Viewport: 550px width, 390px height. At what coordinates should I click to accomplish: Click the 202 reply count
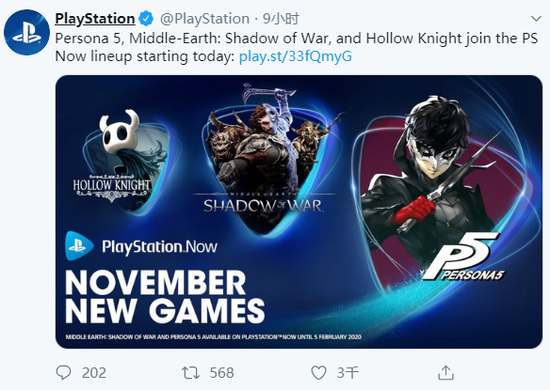click(x=94, y=373)
